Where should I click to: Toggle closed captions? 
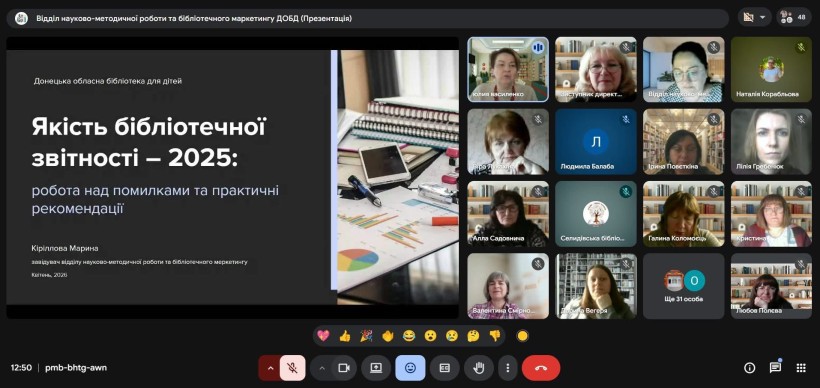coord(445,368)
